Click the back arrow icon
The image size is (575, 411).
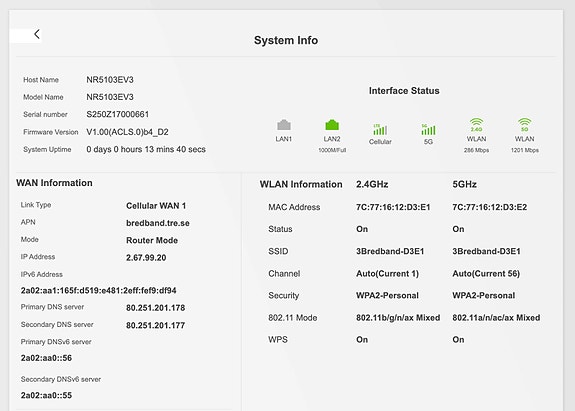pyautogui.click(x=37, y=34)
